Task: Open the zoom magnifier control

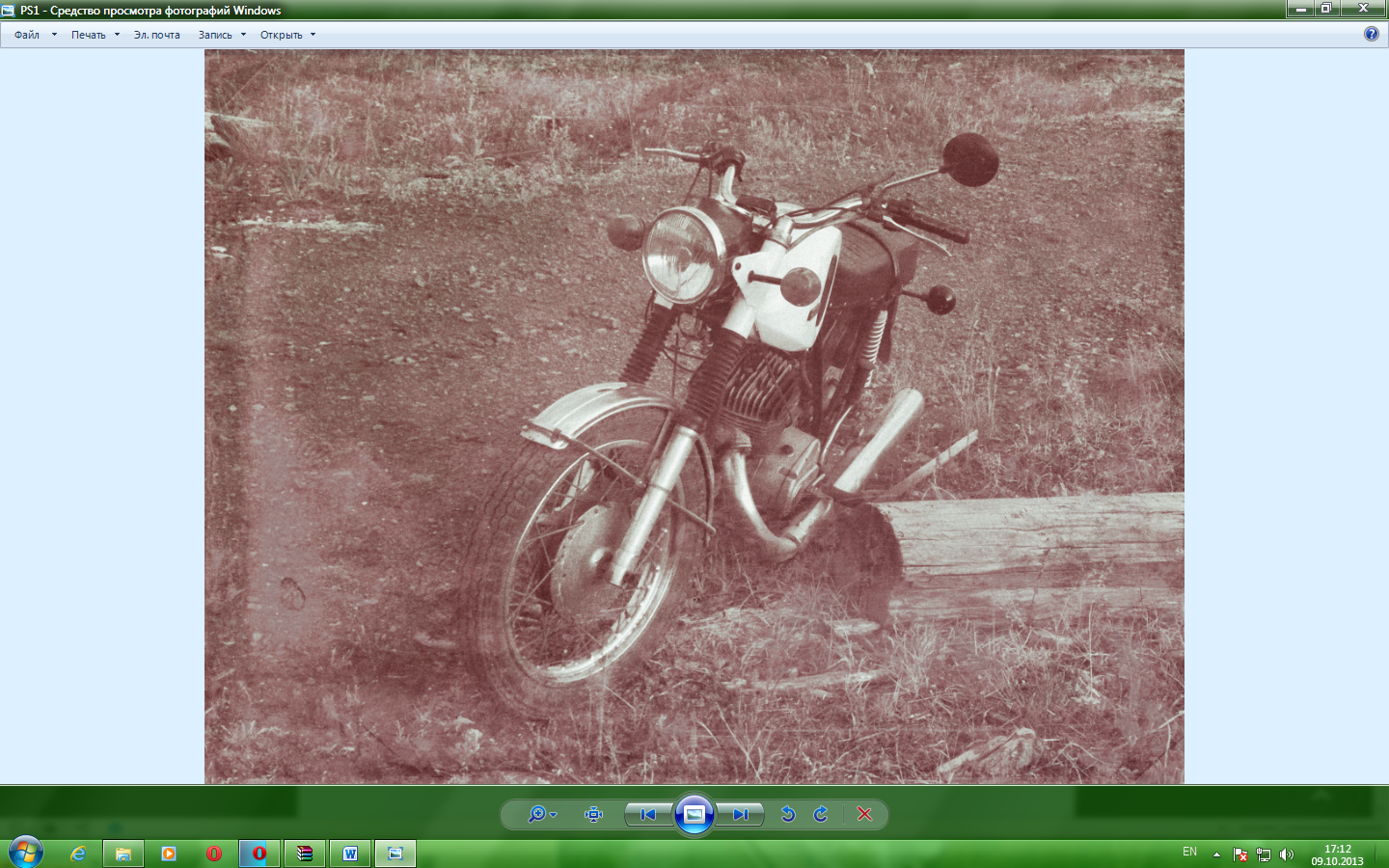Action: click(x=542, y=815)
